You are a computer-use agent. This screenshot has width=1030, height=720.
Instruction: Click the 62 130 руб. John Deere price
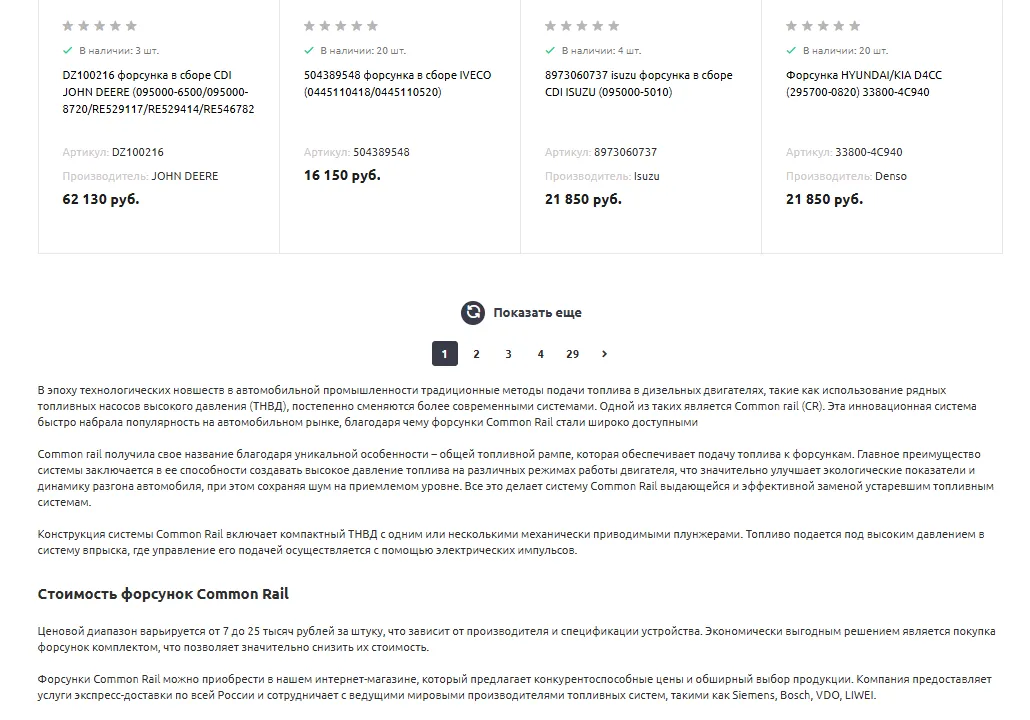pyautogui.click(x=101, y=199)
